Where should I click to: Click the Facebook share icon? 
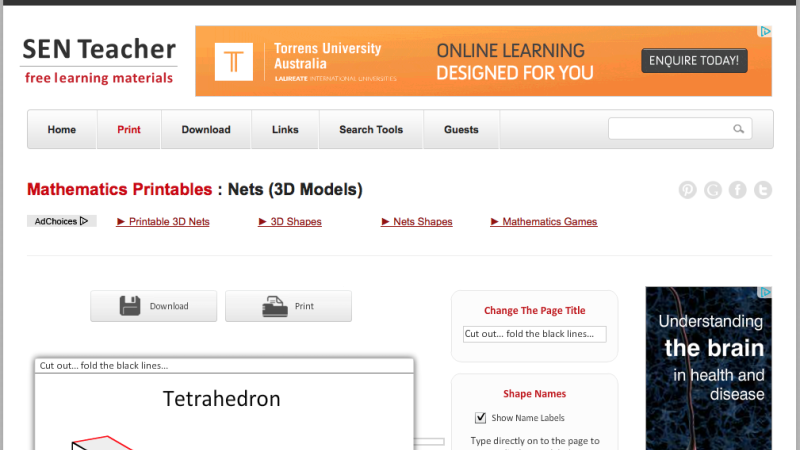coord(738,190)
